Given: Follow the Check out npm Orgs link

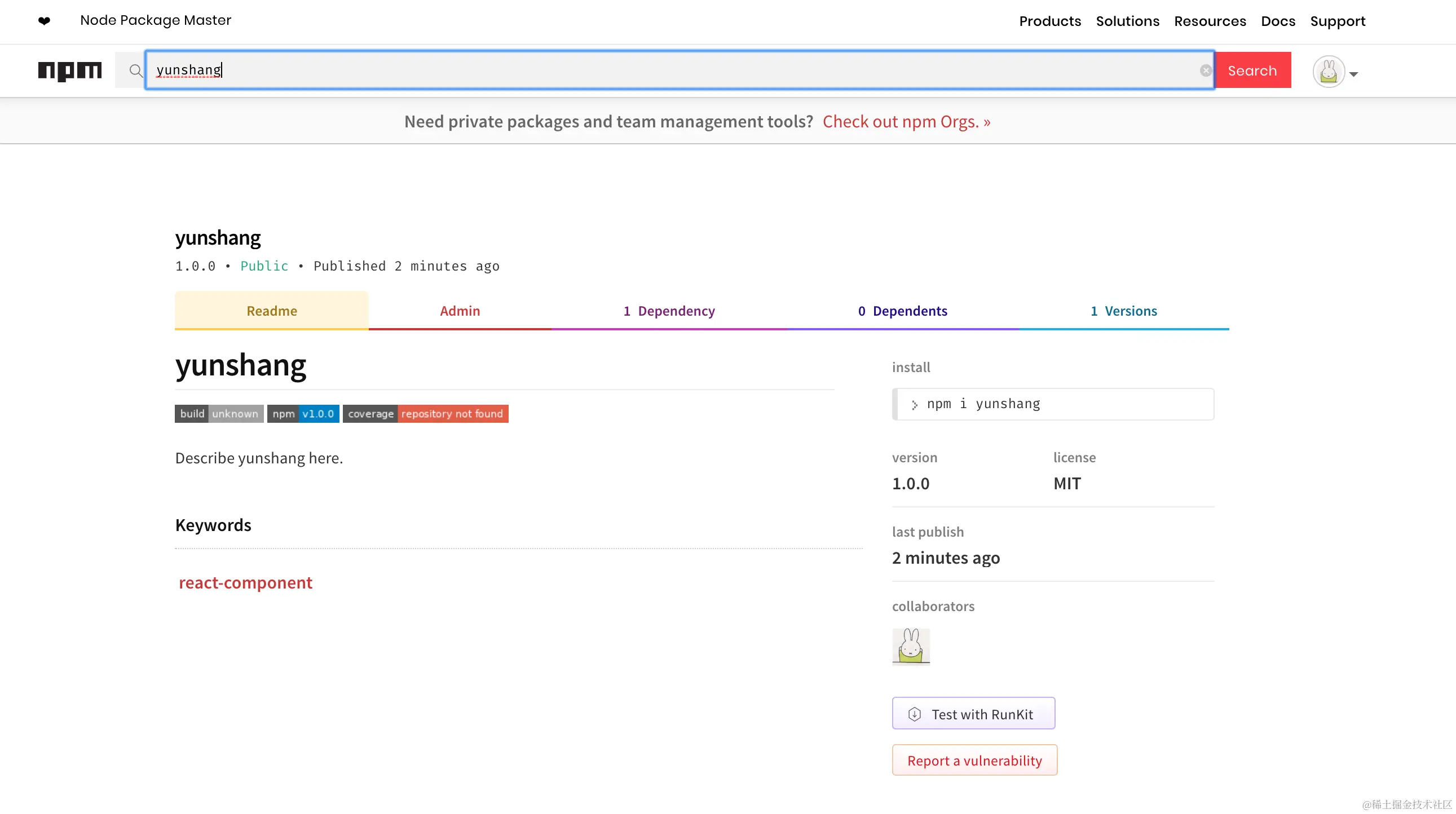Looking at the screenshot, I should [x=906, y=121].
